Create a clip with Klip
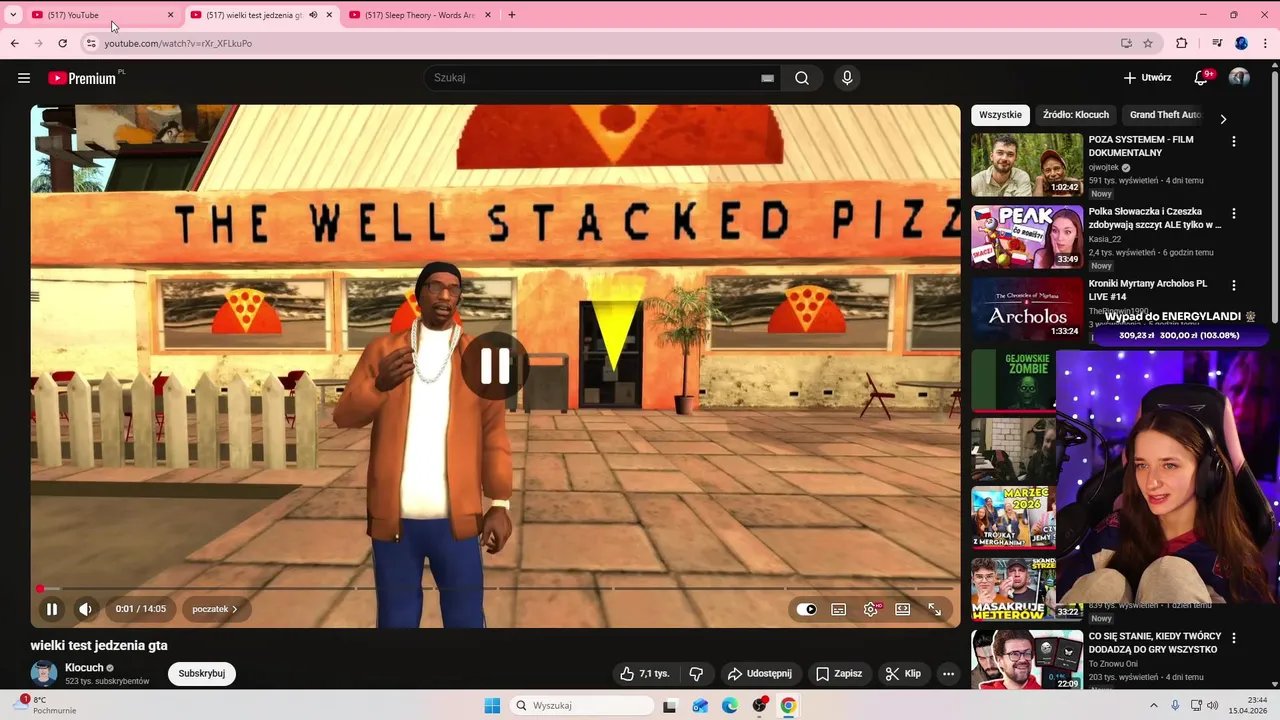Image resolution: width=1280 pixels, height=720 pixels. pos(903,674)
